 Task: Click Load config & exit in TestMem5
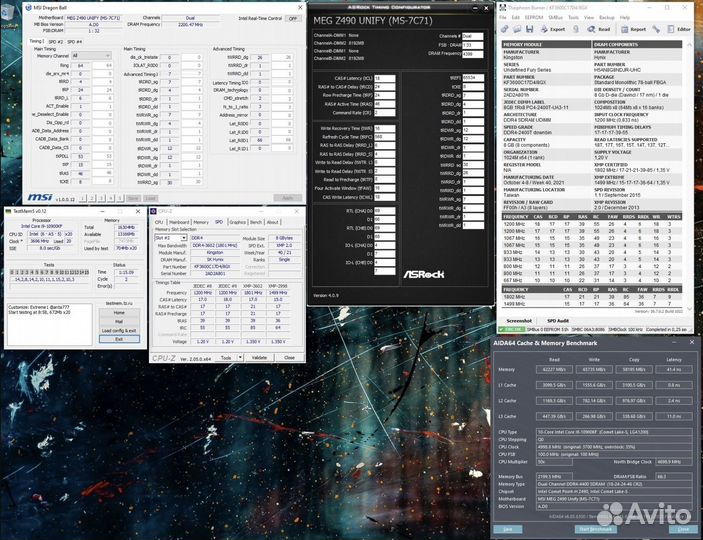(119, 331)
